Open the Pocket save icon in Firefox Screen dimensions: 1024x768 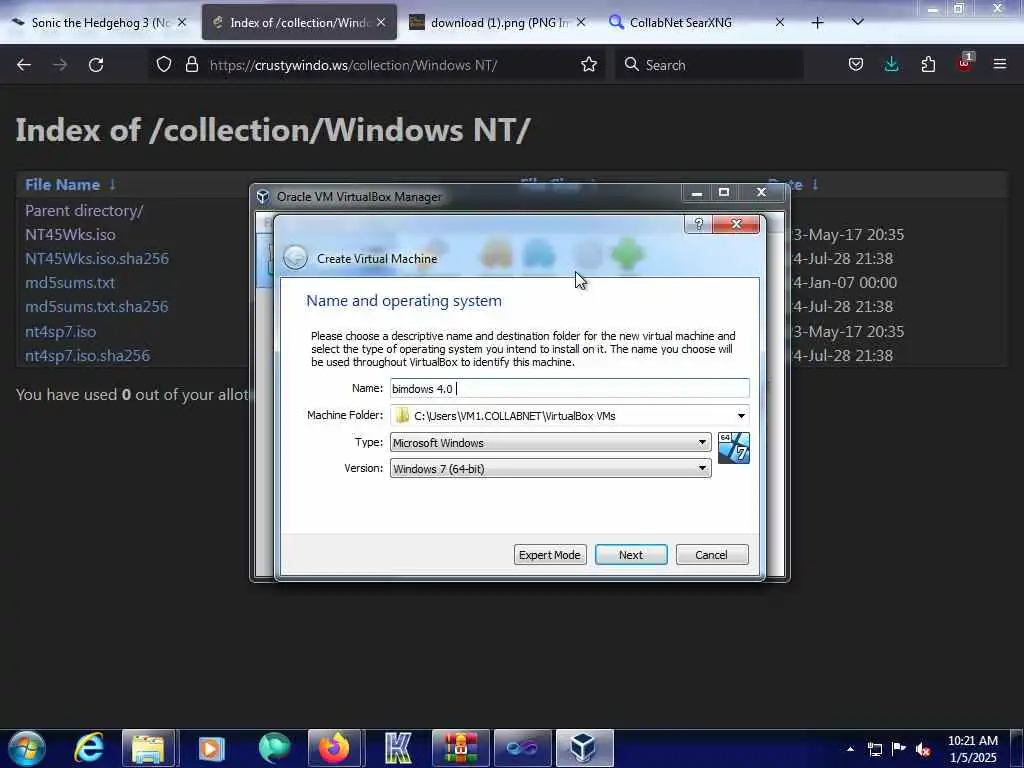[856, 65]
